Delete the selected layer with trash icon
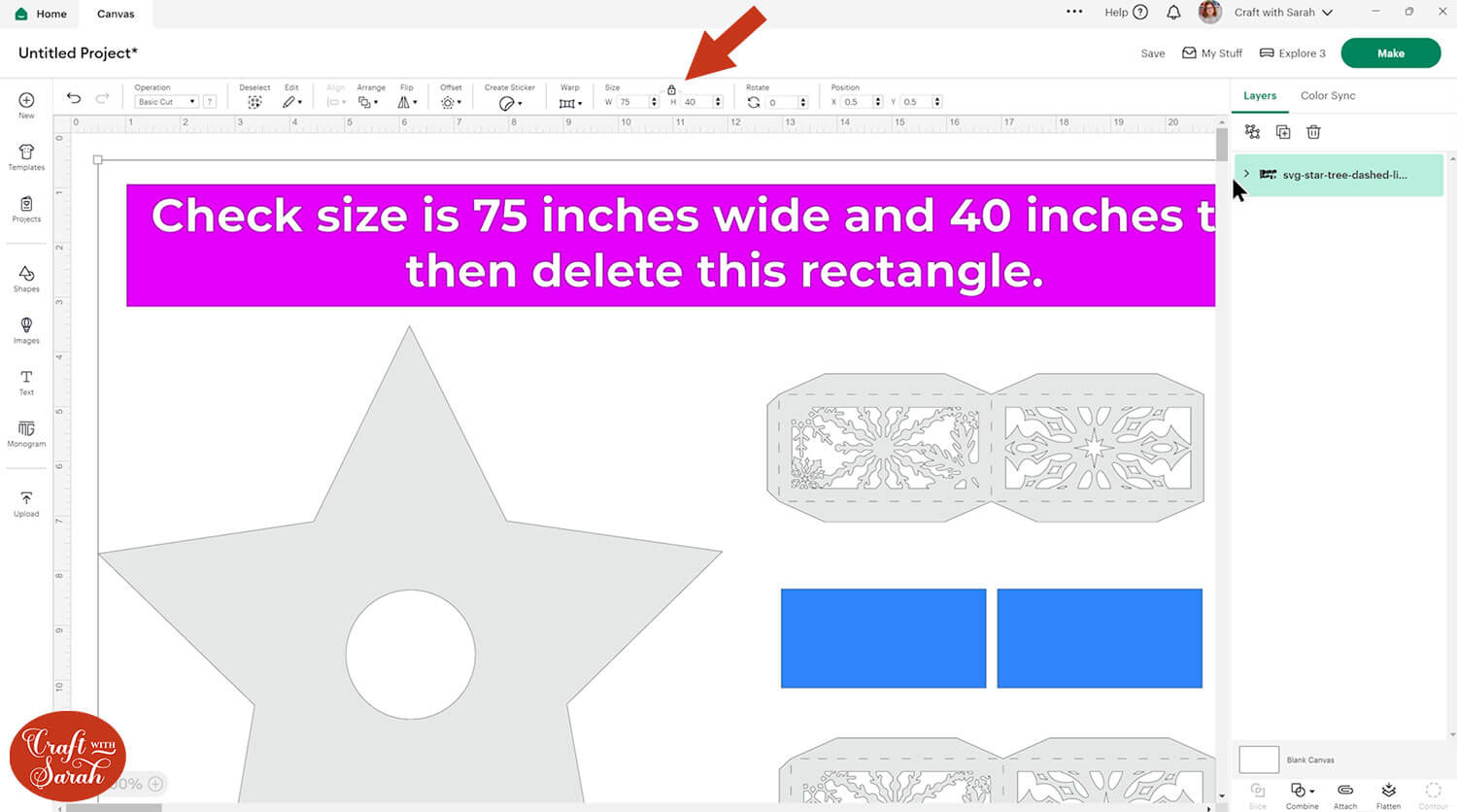 [x=1313, y=132]
